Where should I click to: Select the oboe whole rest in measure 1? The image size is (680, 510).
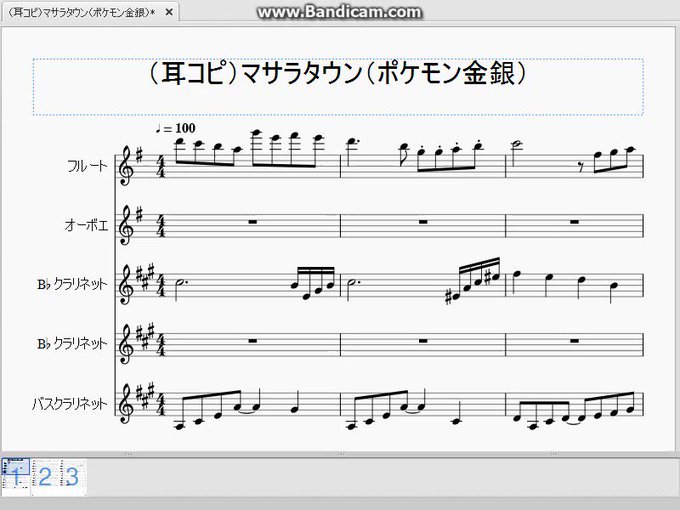click(253, 222)
